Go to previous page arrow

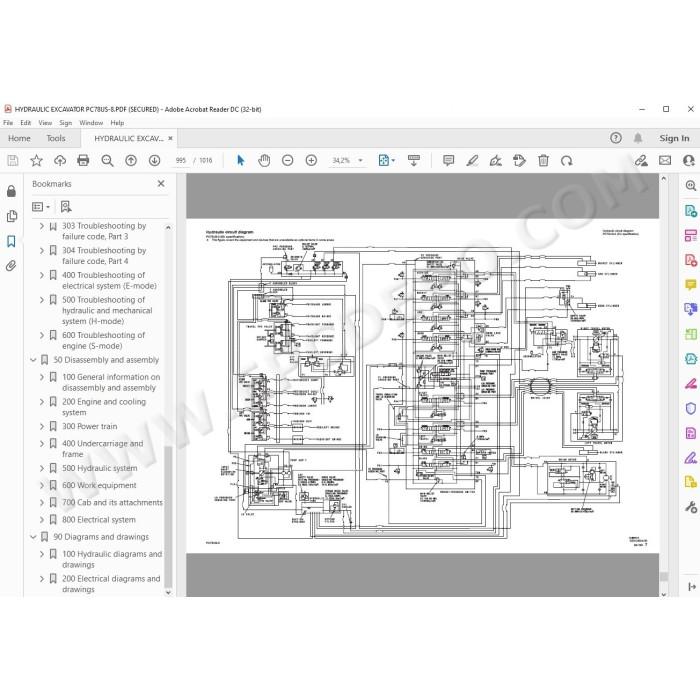click(x=131, y=160)
